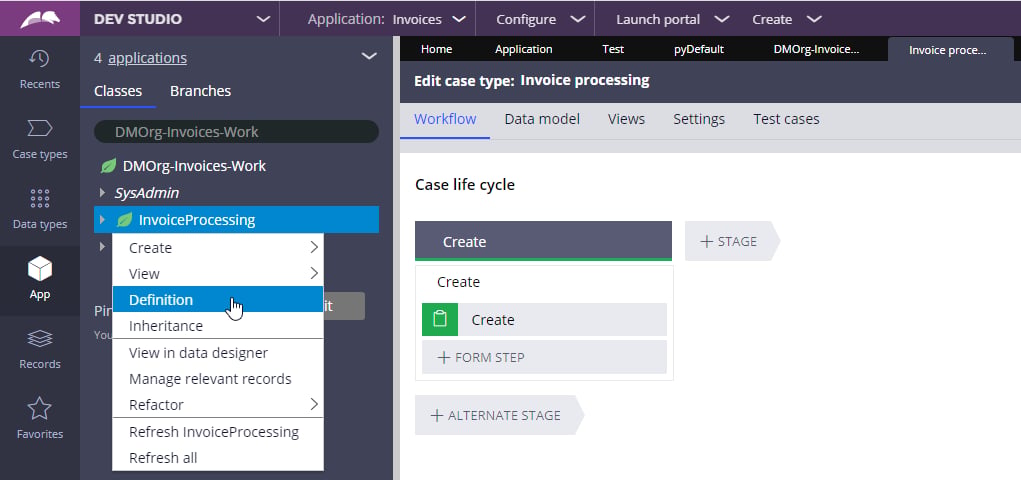The width and height of the screenshot is (1021, 480).
Task: Select the Create step row
Action: pyautogui.click(x=544, y=320)
